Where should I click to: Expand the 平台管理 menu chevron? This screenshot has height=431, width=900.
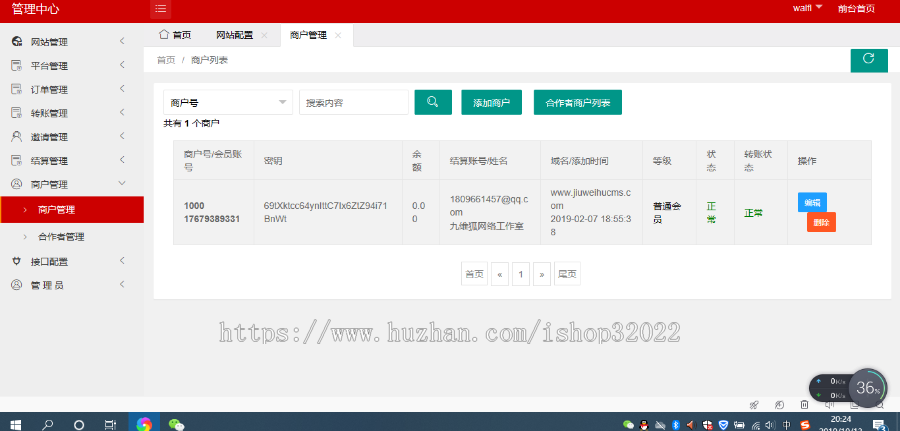[122, 65]
